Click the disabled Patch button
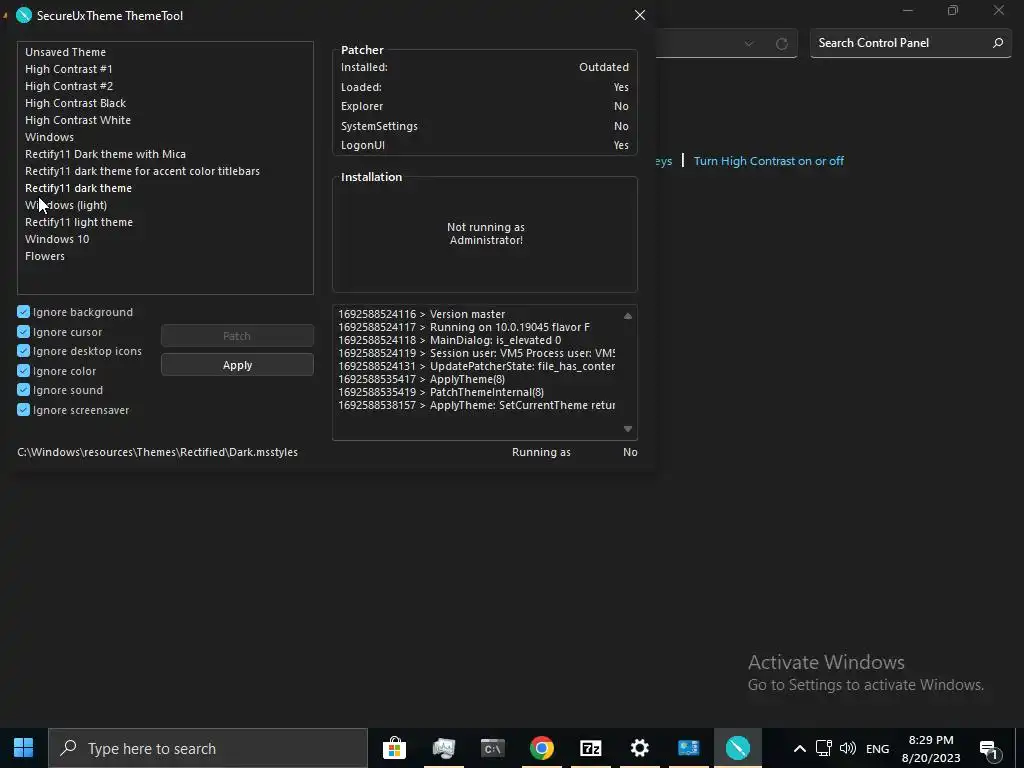 (237, 336)
